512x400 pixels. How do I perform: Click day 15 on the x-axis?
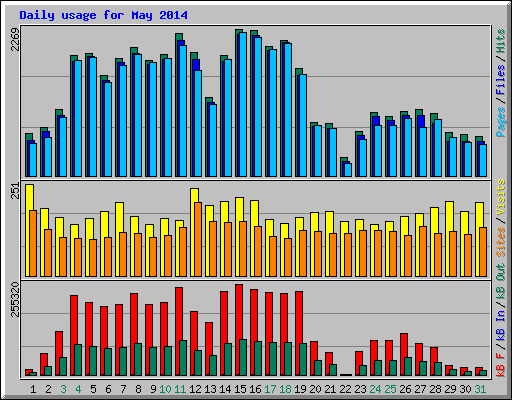[x=240, y=389]
